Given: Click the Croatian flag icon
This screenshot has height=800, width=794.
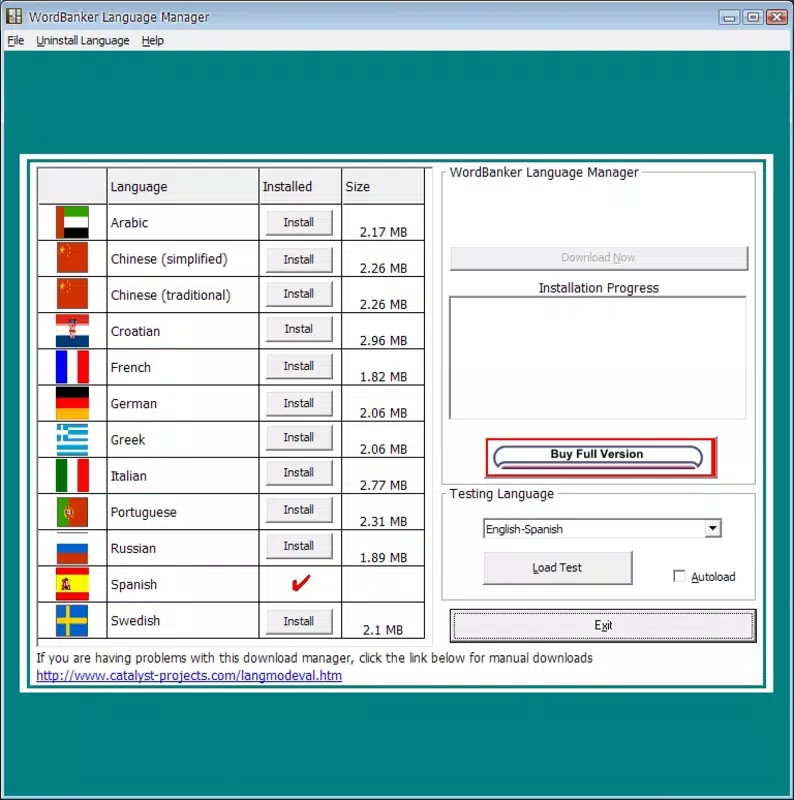Looking at the screenshot, I should click(x=72, y=331).
